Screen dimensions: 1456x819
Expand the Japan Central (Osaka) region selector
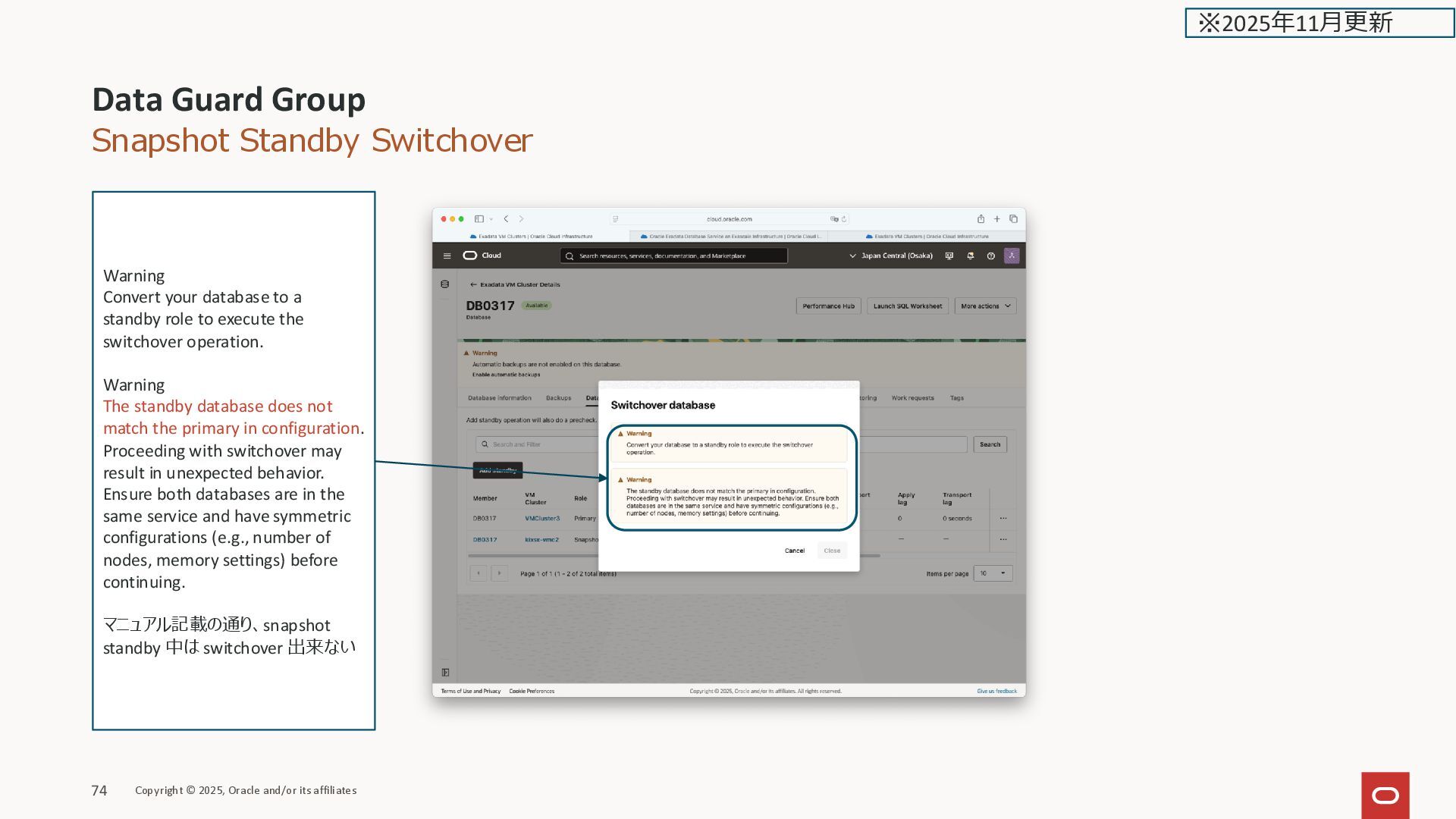pos(890,256)
